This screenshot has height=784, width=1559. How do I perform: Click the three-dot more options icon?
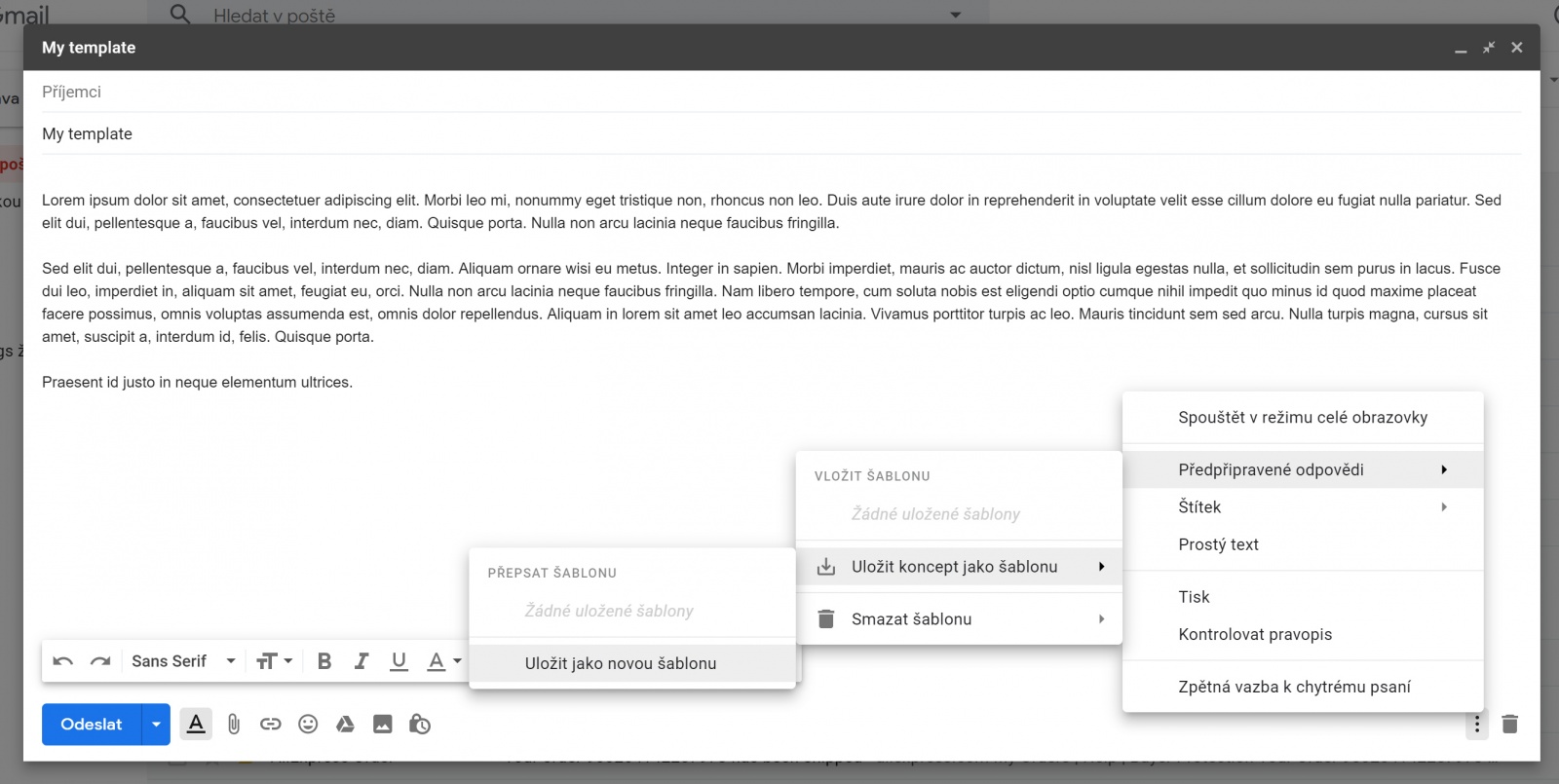[x=1477, y=724]
